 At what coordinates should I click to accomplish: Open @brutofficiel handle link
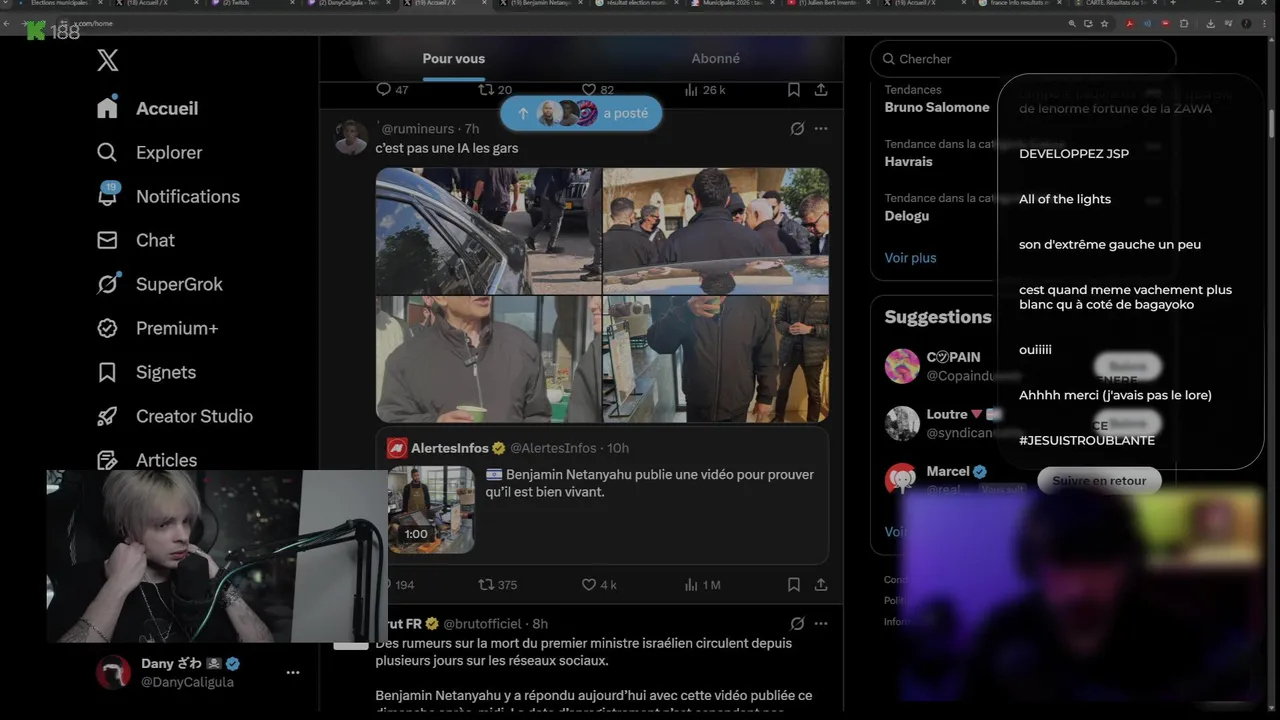point(482,623)
